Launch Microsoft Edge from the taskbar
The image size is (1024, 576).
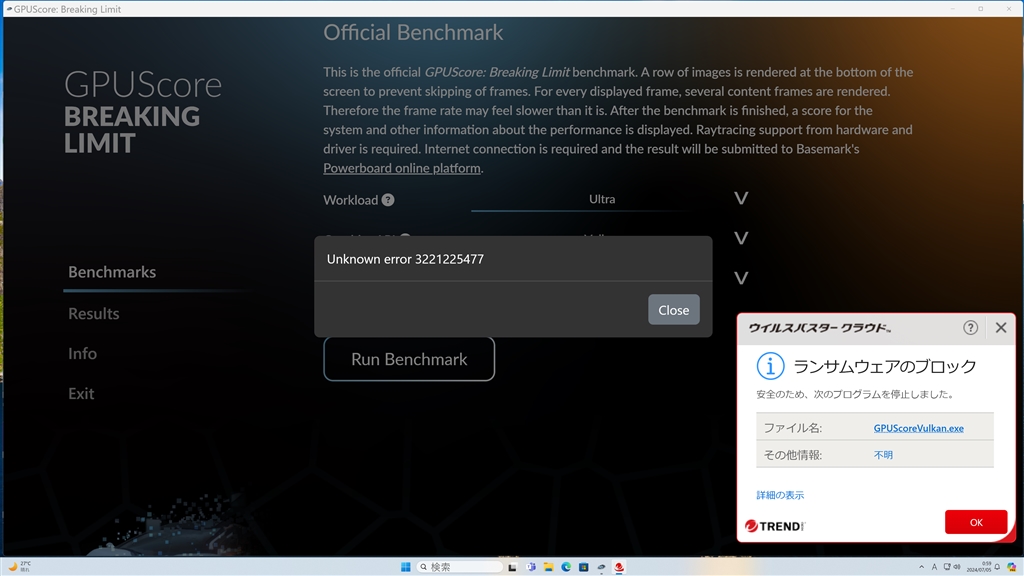(566, 567)
